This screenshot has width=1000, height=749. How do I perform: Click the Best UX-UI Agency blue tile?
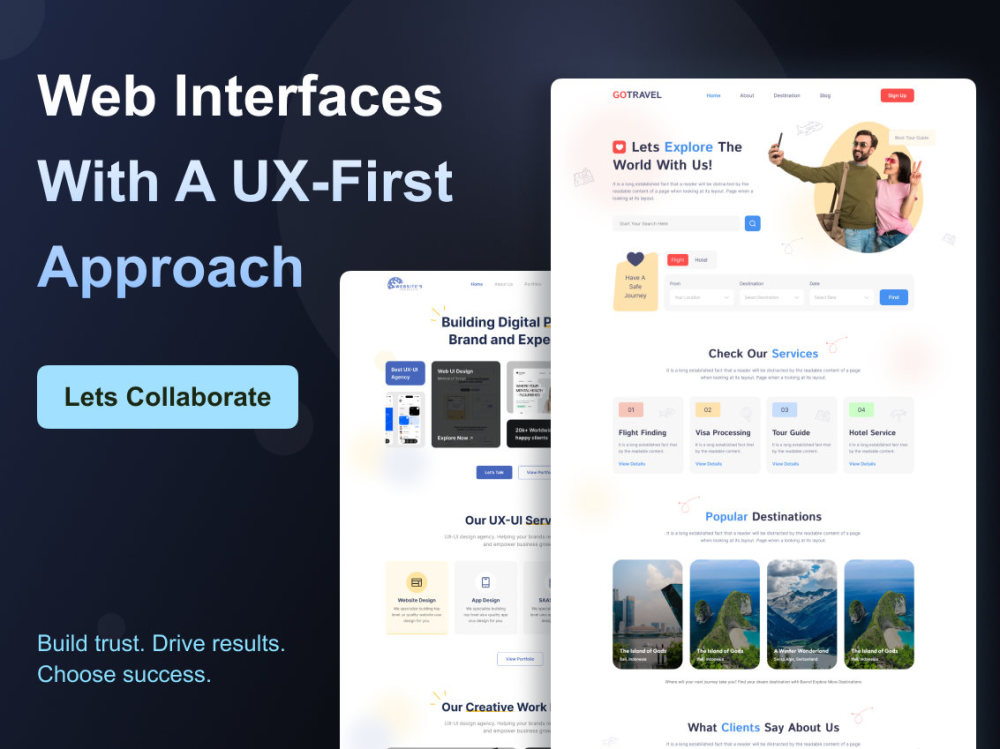[405, 373]
